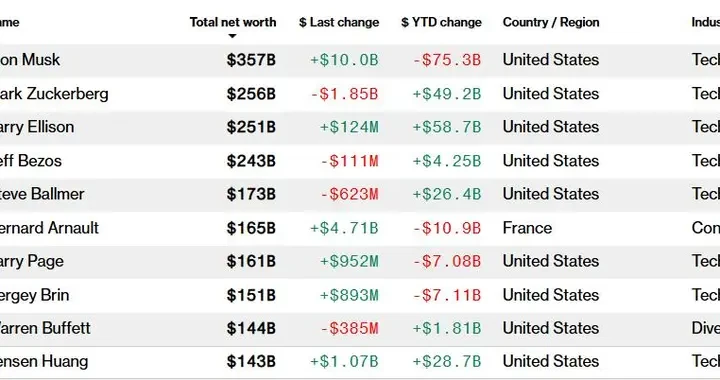The height and width of the screenshot is (380, 720).
Task: Sort by $ Last change column header
Action: (x=339, y=22)
